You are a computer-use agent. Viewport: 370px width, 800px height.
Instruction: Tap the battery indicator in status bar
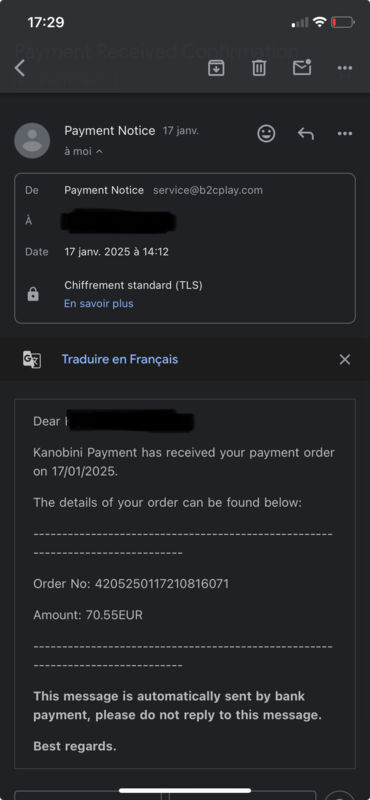(342, 22)
